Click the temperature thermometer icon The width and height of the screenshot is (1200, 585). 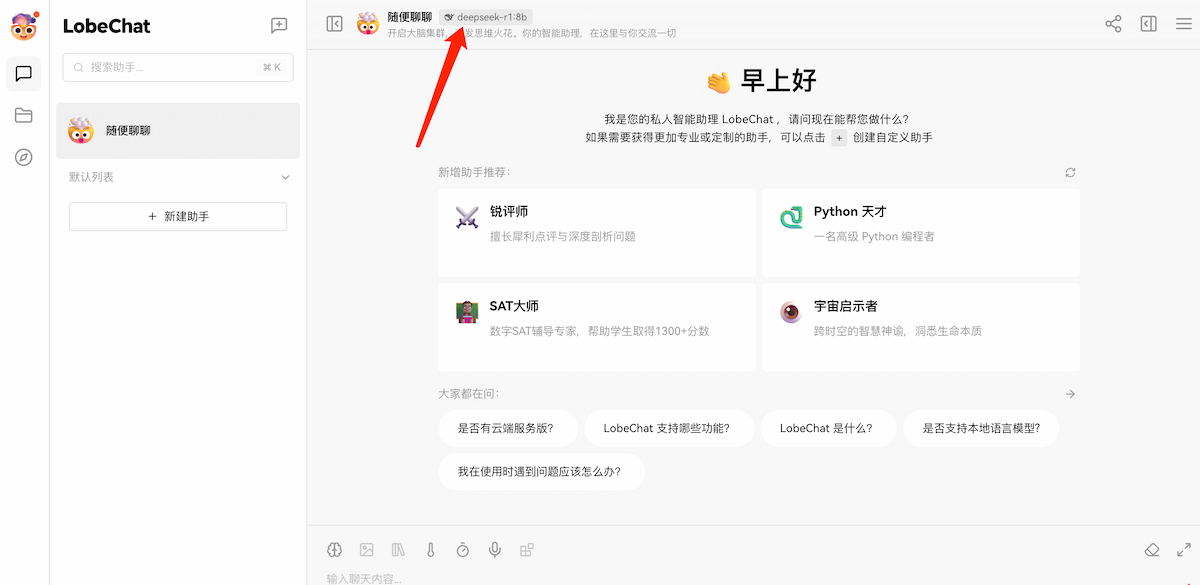[431, 550]
